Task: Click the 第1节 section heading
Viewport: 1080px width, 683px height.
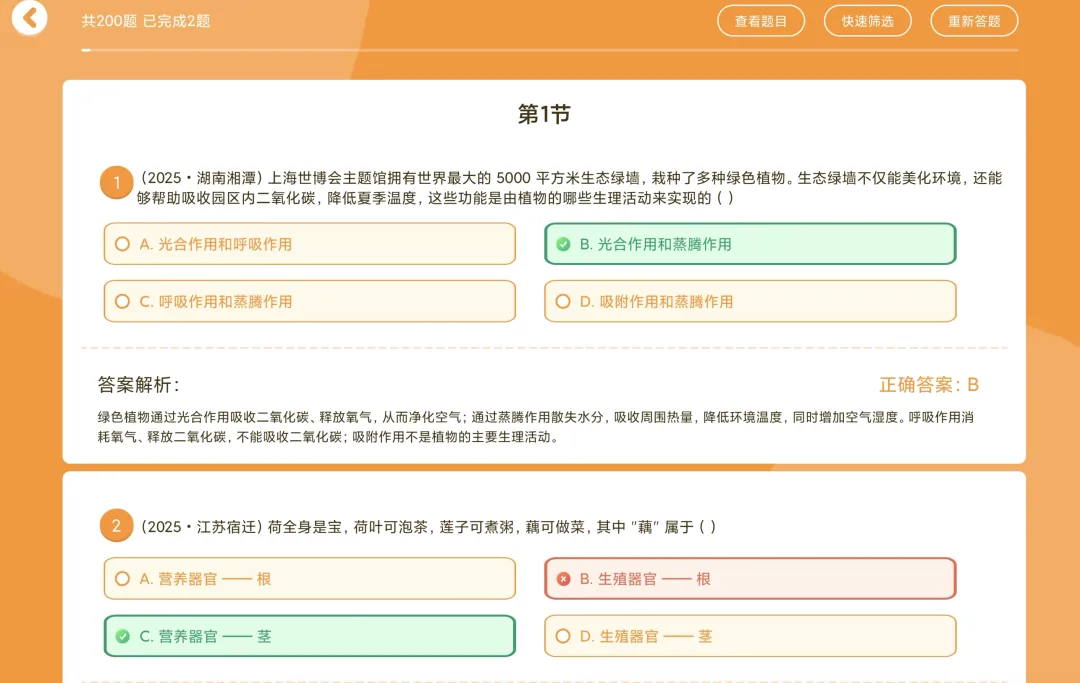Action: coord(544,114)
